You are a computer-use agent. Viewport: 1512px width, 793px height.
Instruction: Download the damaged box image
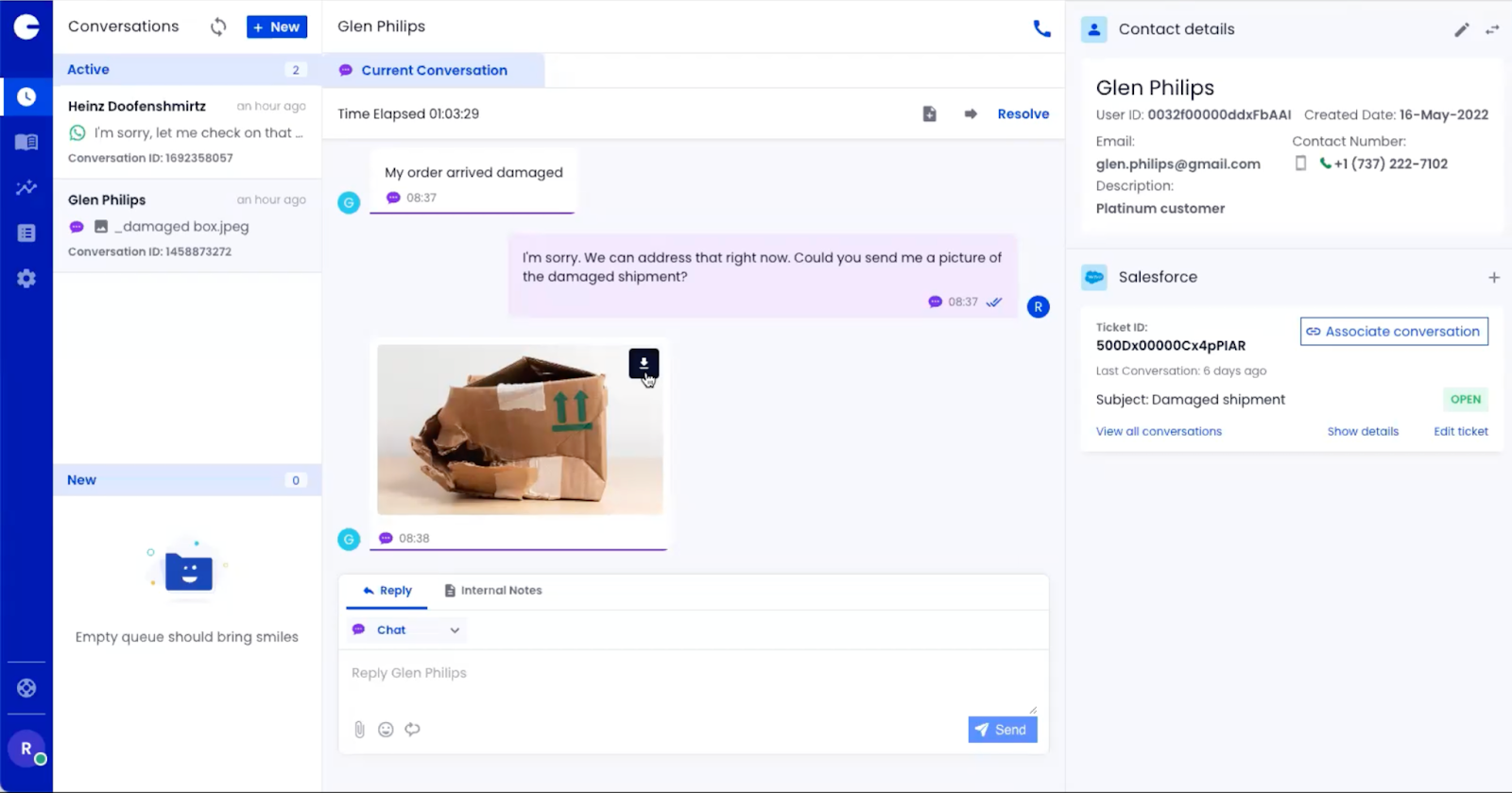[x=644, y=363]
